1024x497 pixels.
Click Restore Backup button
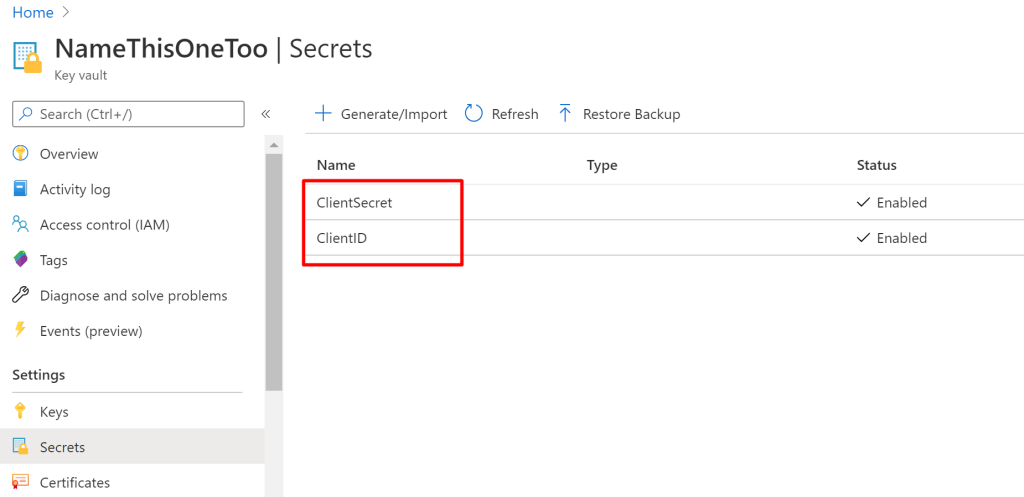point(619,114)
